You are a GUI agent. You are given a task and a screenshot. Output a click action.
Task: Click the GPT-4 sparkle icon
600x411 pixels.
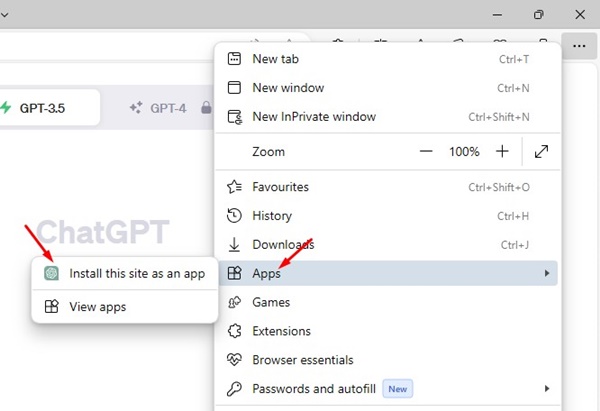pyautogui.click(x=136, y=108)
